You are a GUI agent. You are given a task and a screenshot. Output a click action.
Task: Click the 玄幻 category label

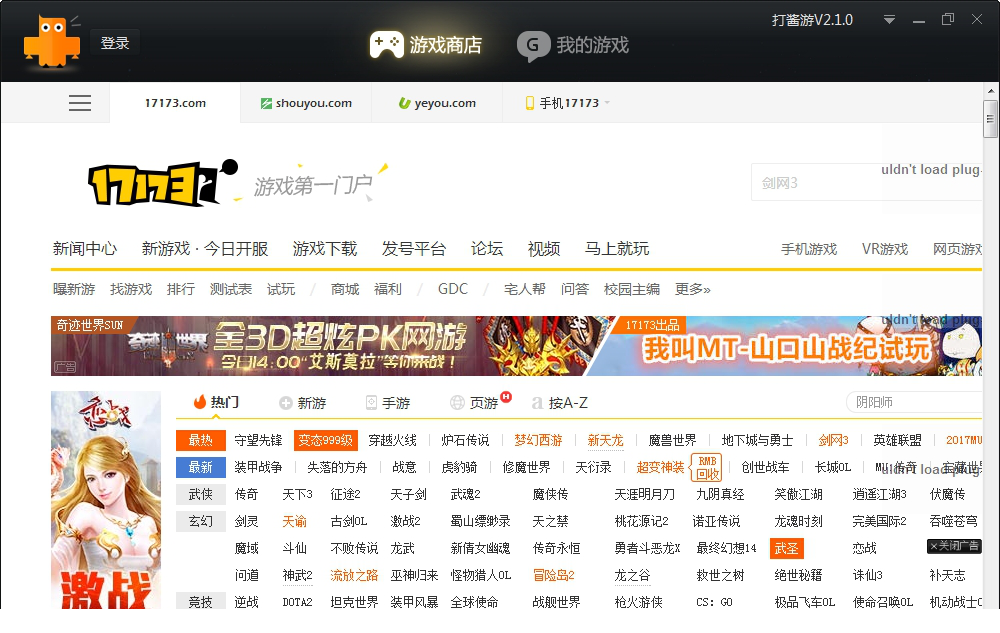point(201,521)
